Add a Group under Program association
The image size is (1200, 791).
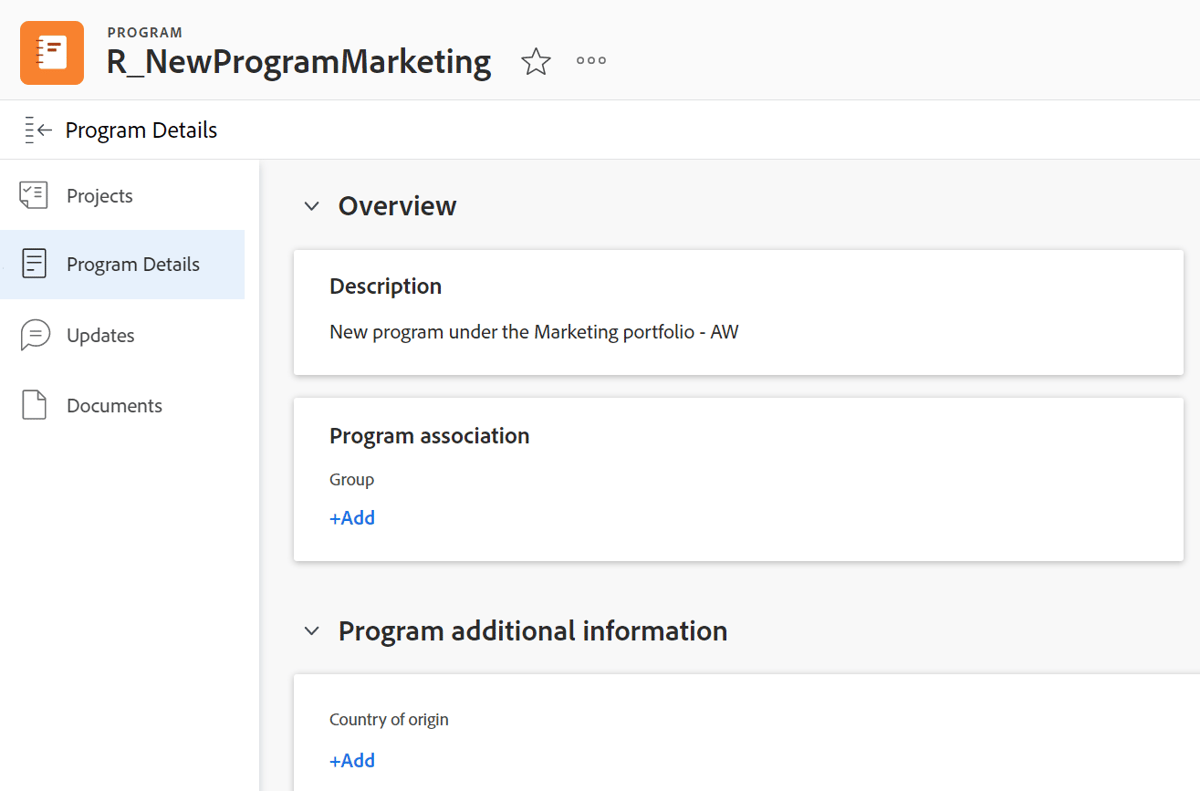click(352, 517)
